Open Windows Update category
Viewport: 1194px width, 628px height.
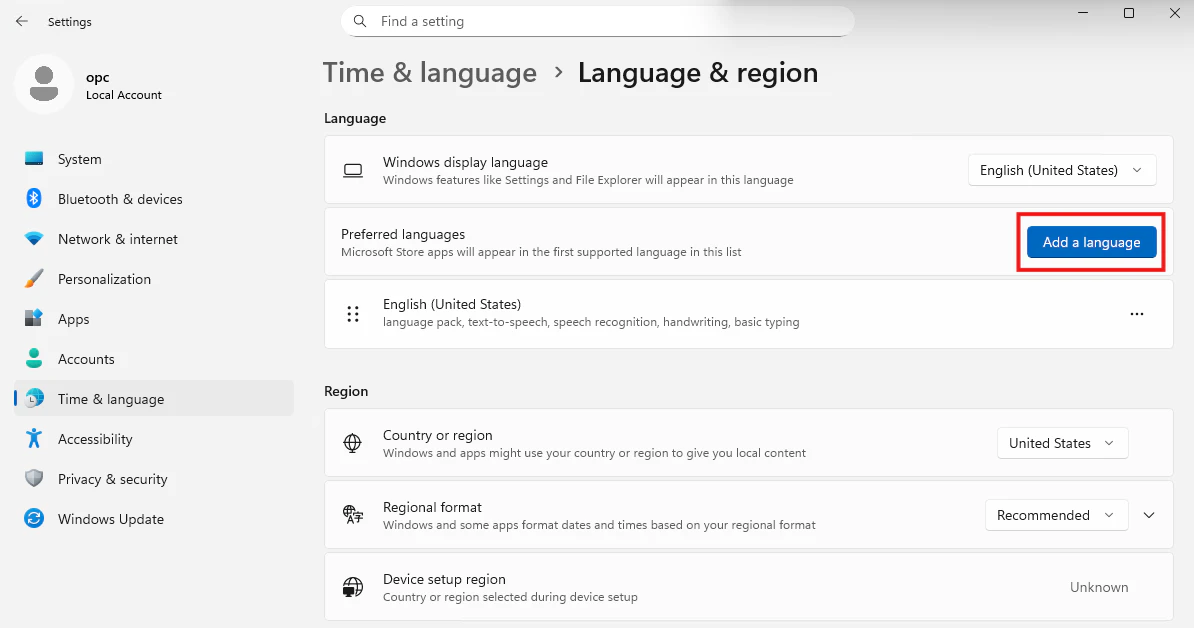click(x=154, y=518)
